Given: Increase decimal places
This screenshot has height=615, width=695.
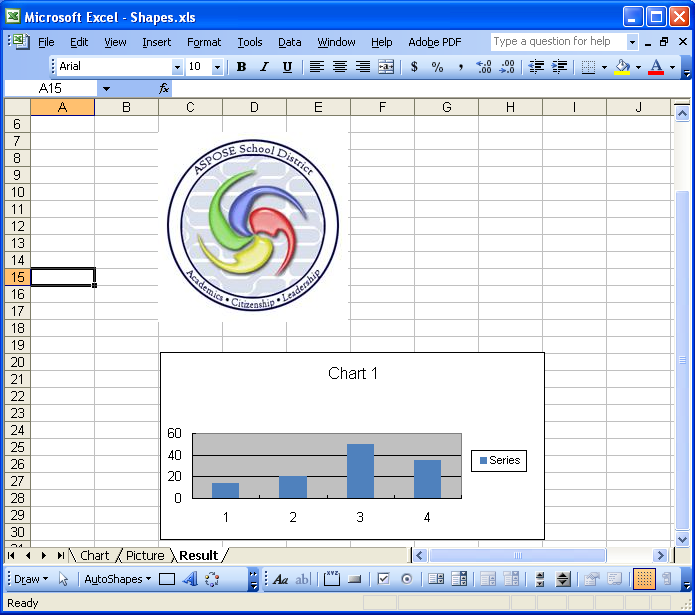Looking at the screenshot, I should (x=484, y=67).
